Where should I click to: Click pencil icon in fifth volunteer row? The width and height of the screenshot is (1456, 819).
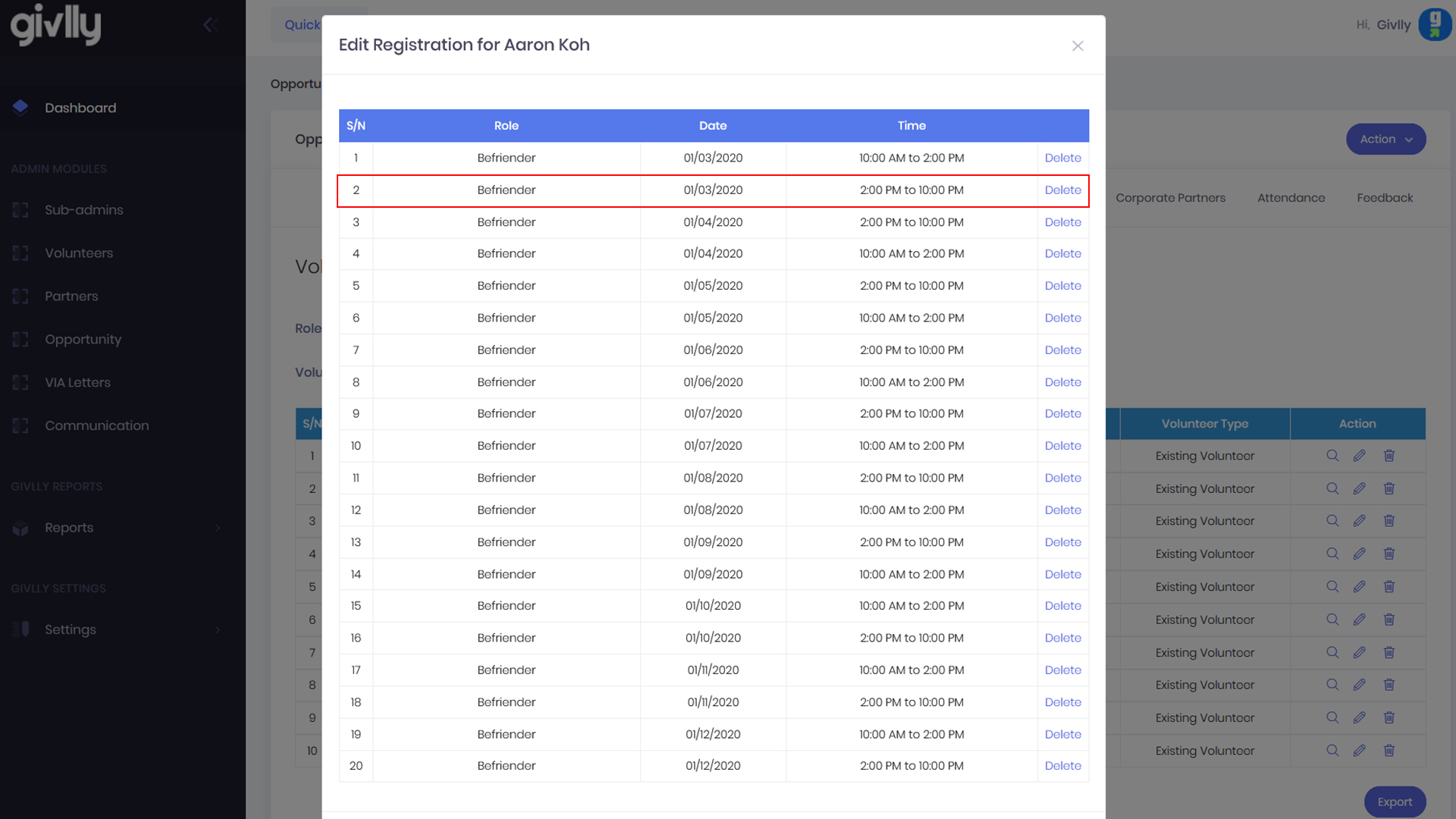click(x=1359, y=587)
